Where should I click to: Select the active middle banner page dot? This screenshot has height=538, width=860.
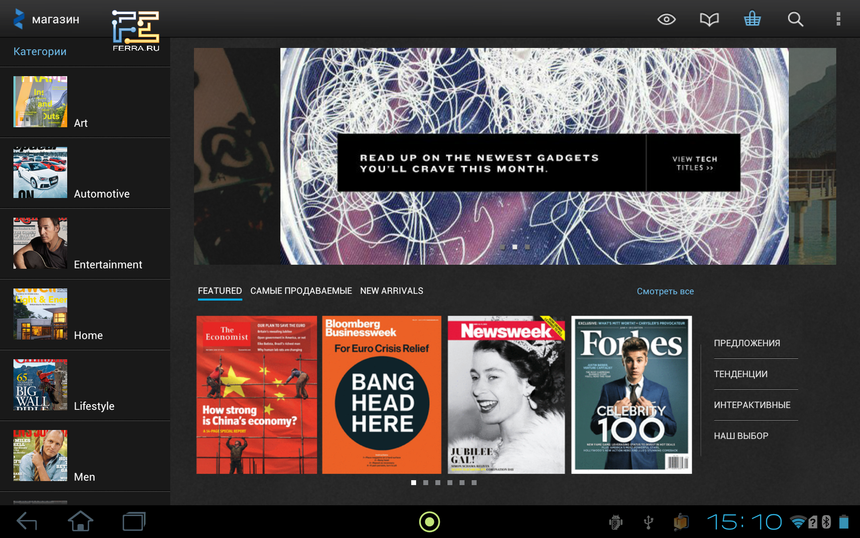tap(514, 247)
